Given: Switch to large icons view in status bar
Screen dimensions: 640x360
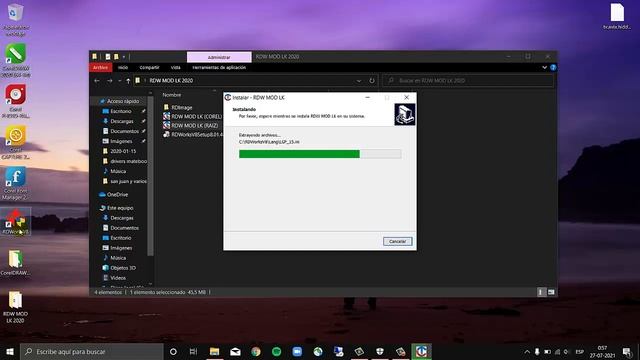Looking at the screenshot, I should (551, 292).
